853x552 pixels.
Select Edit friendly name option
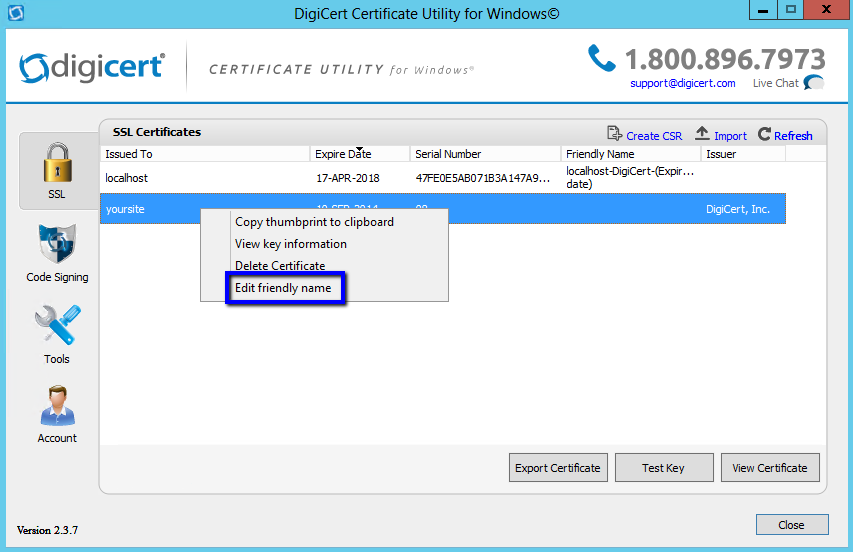pyautogui.click(x=285, y=288)
